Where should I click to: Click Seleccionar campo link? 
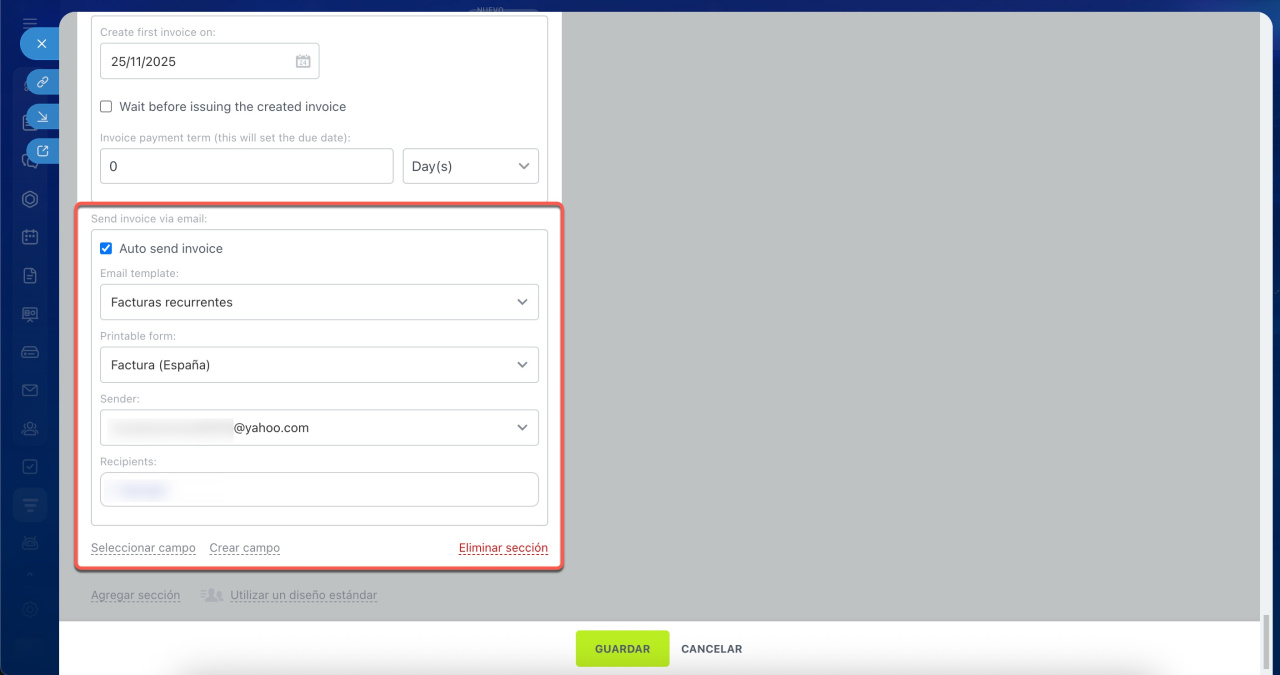(143, 548)
